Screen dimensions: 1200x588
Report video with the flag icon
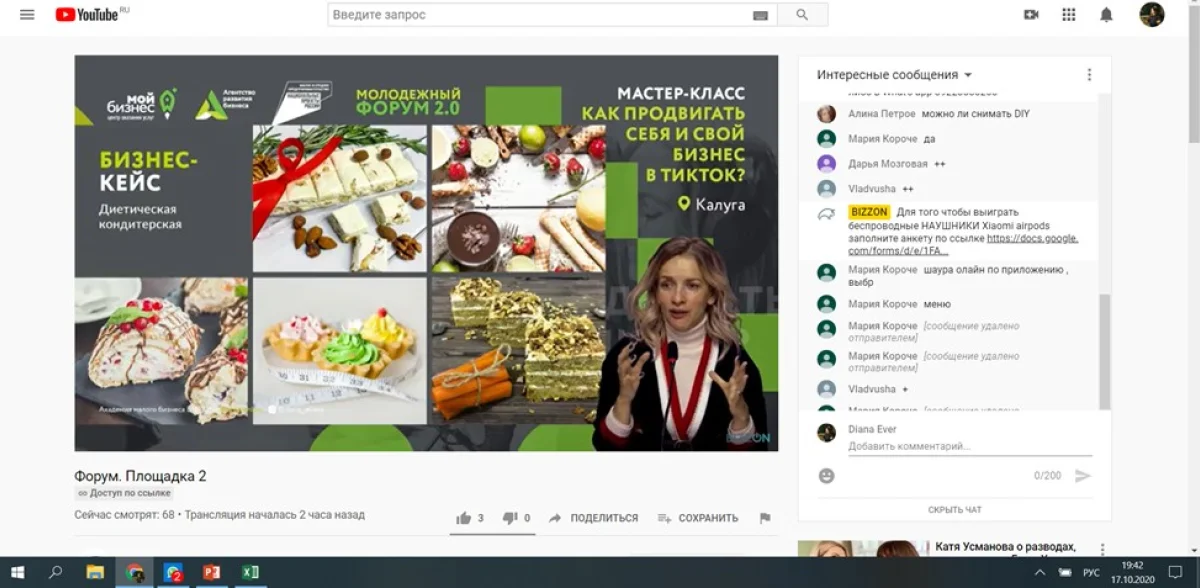765,518
